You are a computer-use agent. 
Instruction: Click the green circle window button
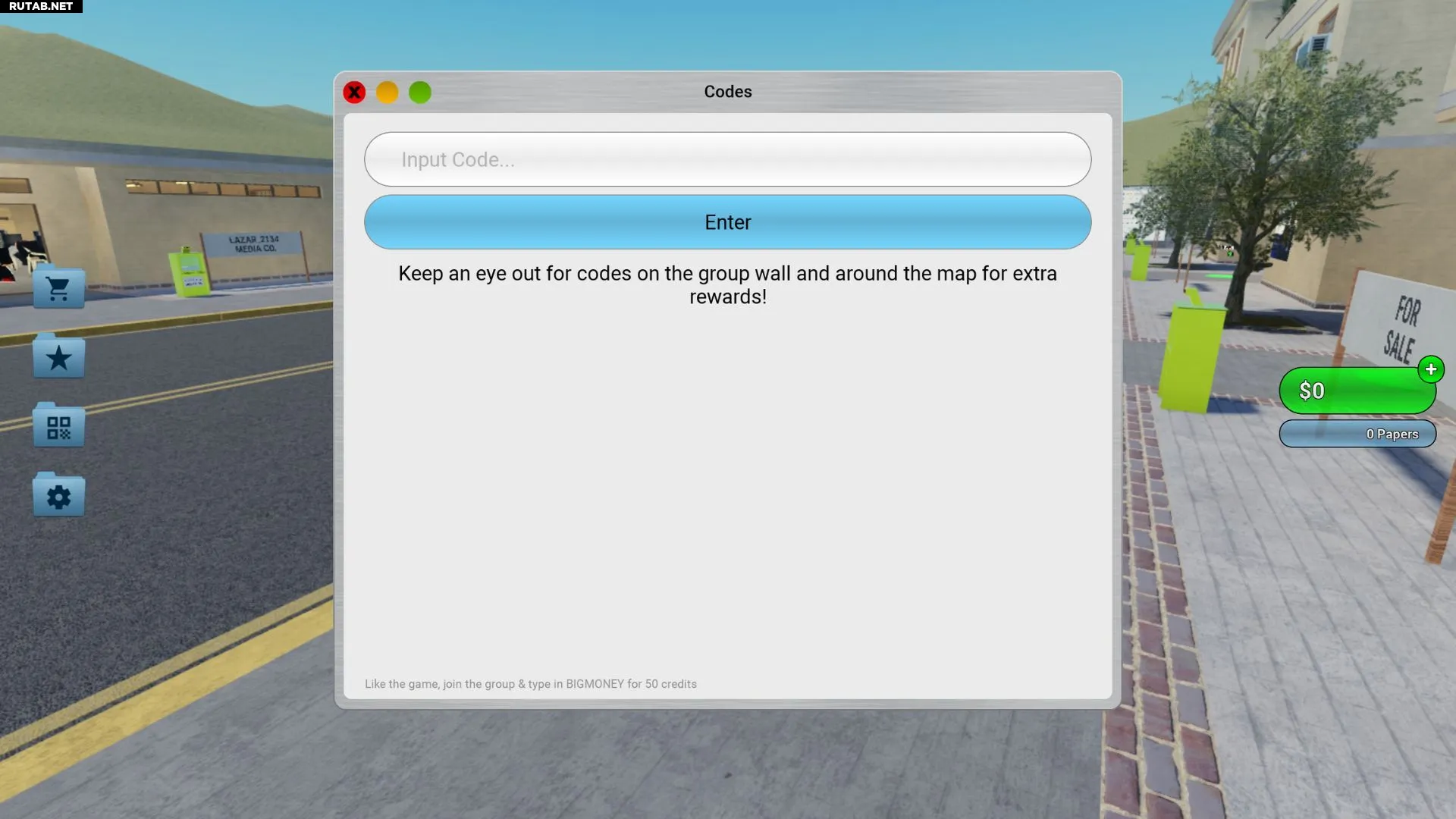pos(420,93)
